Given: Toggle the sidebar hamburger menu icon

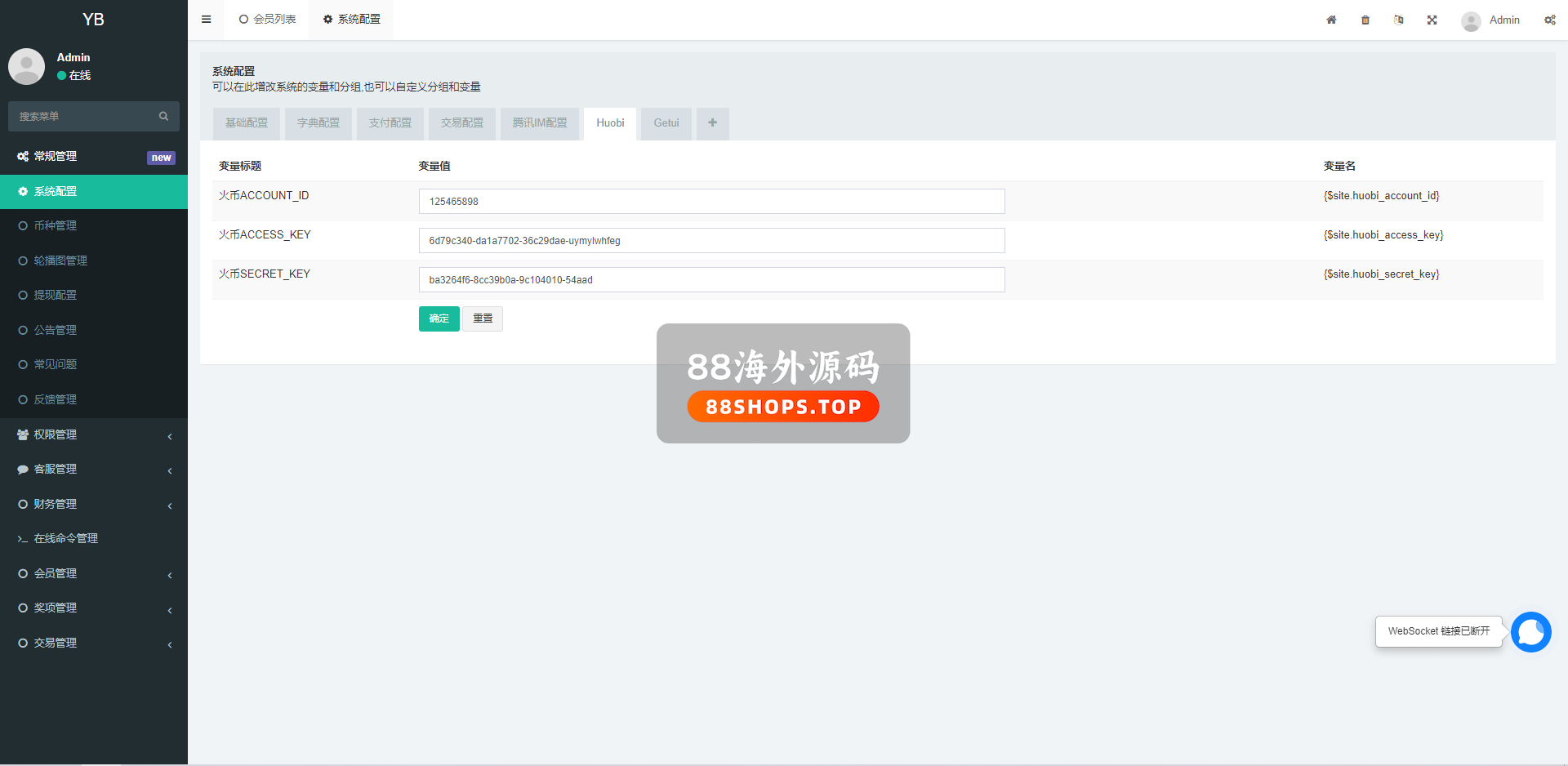Looking at the screenshot, I should [x=207, y=20].
